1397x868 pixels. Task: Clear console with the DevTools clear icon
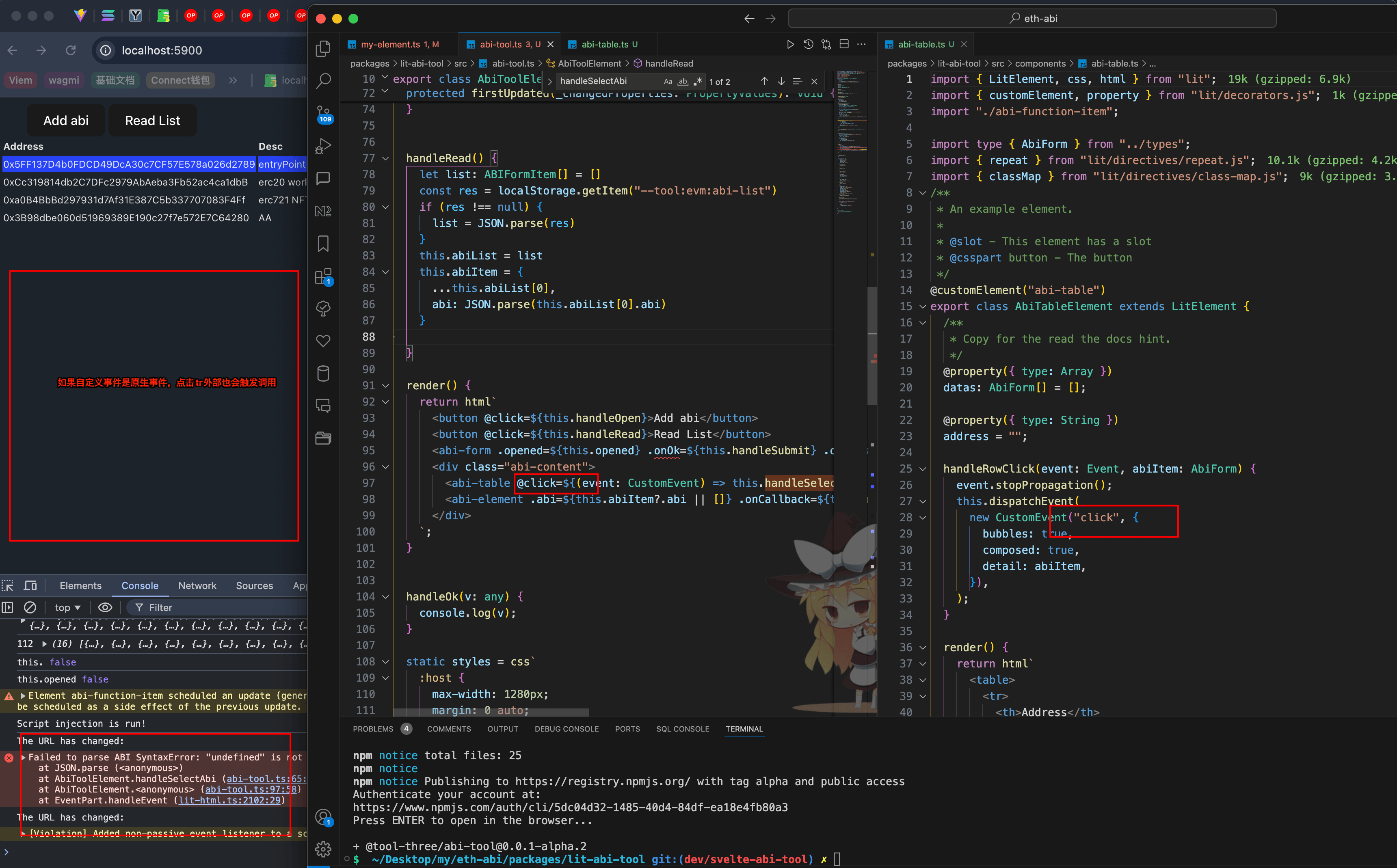tap(30, 607)
